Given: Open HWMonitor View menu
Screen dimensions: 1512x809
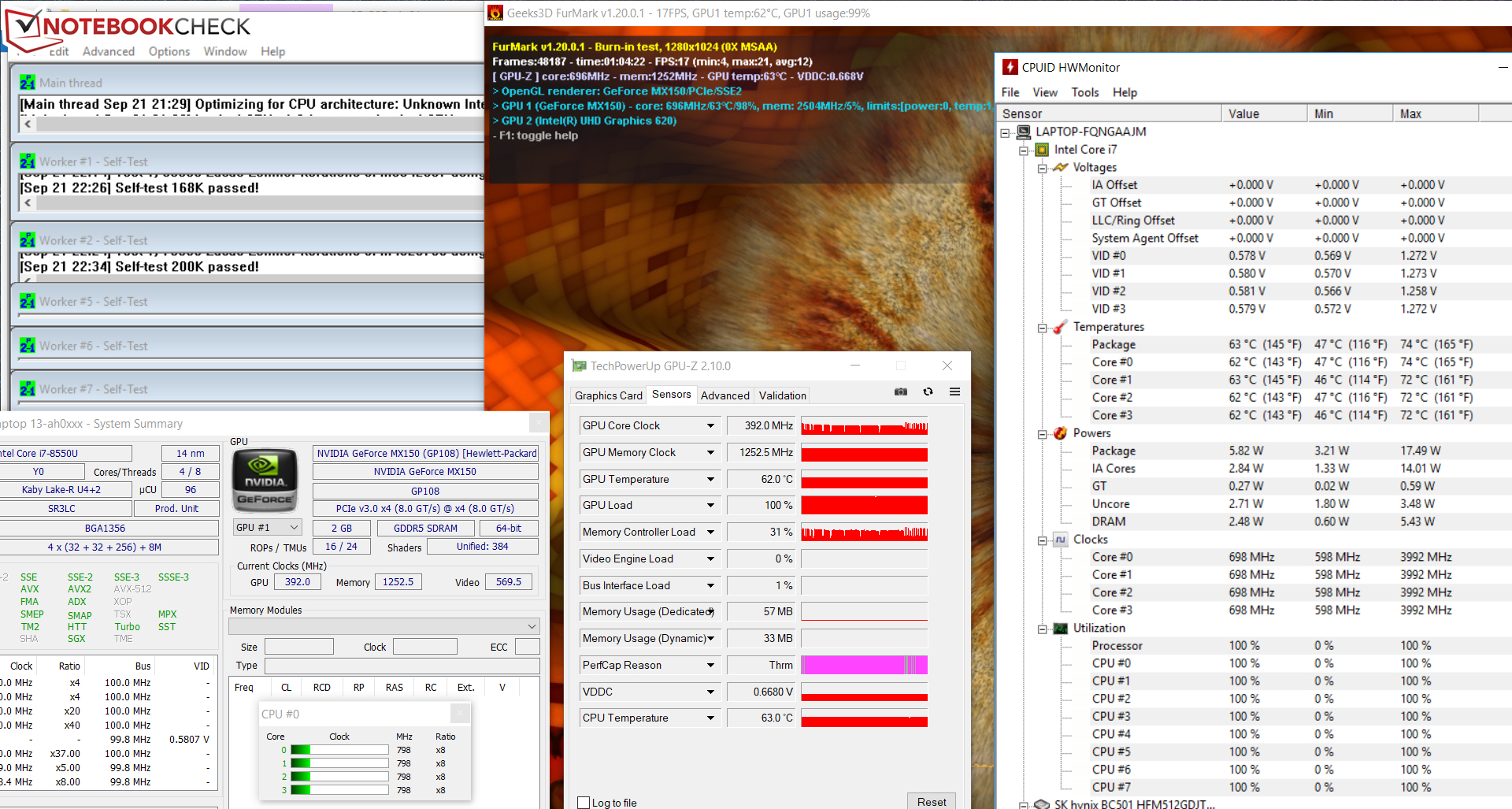Looking at the screenshot, I should 1045,92.
